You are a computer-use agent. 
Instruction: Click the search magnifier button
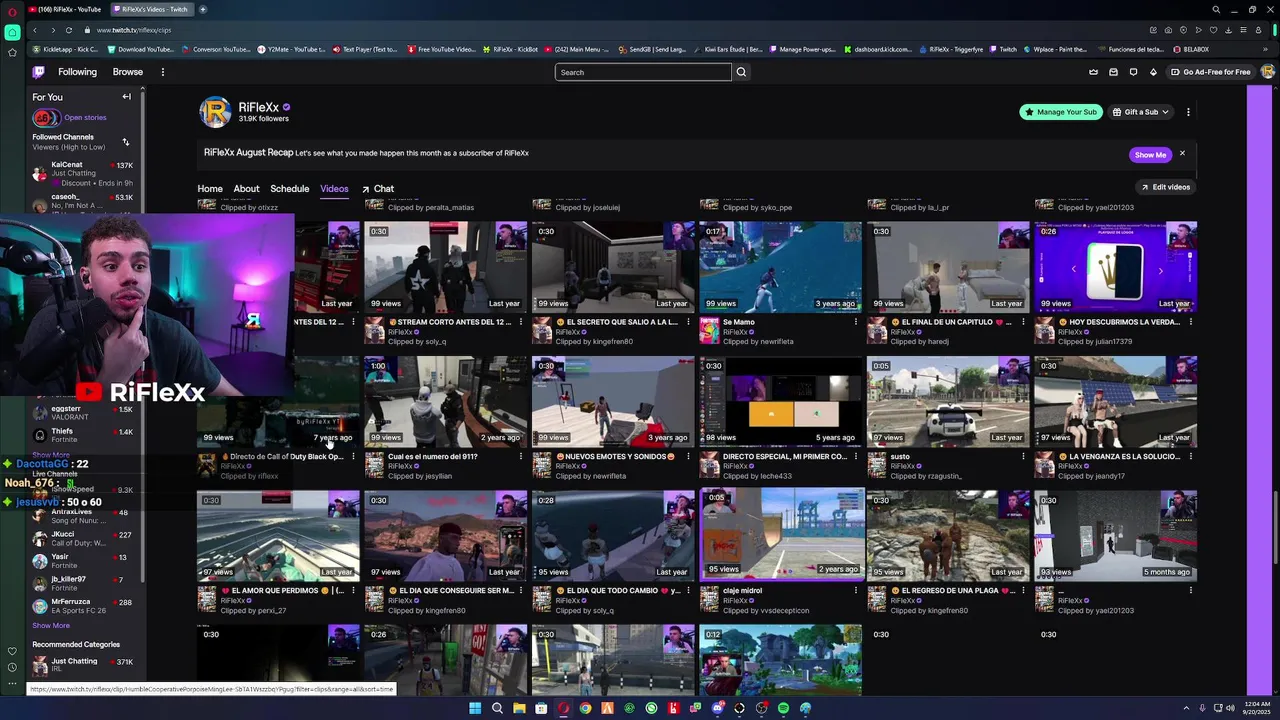[741, 72]
